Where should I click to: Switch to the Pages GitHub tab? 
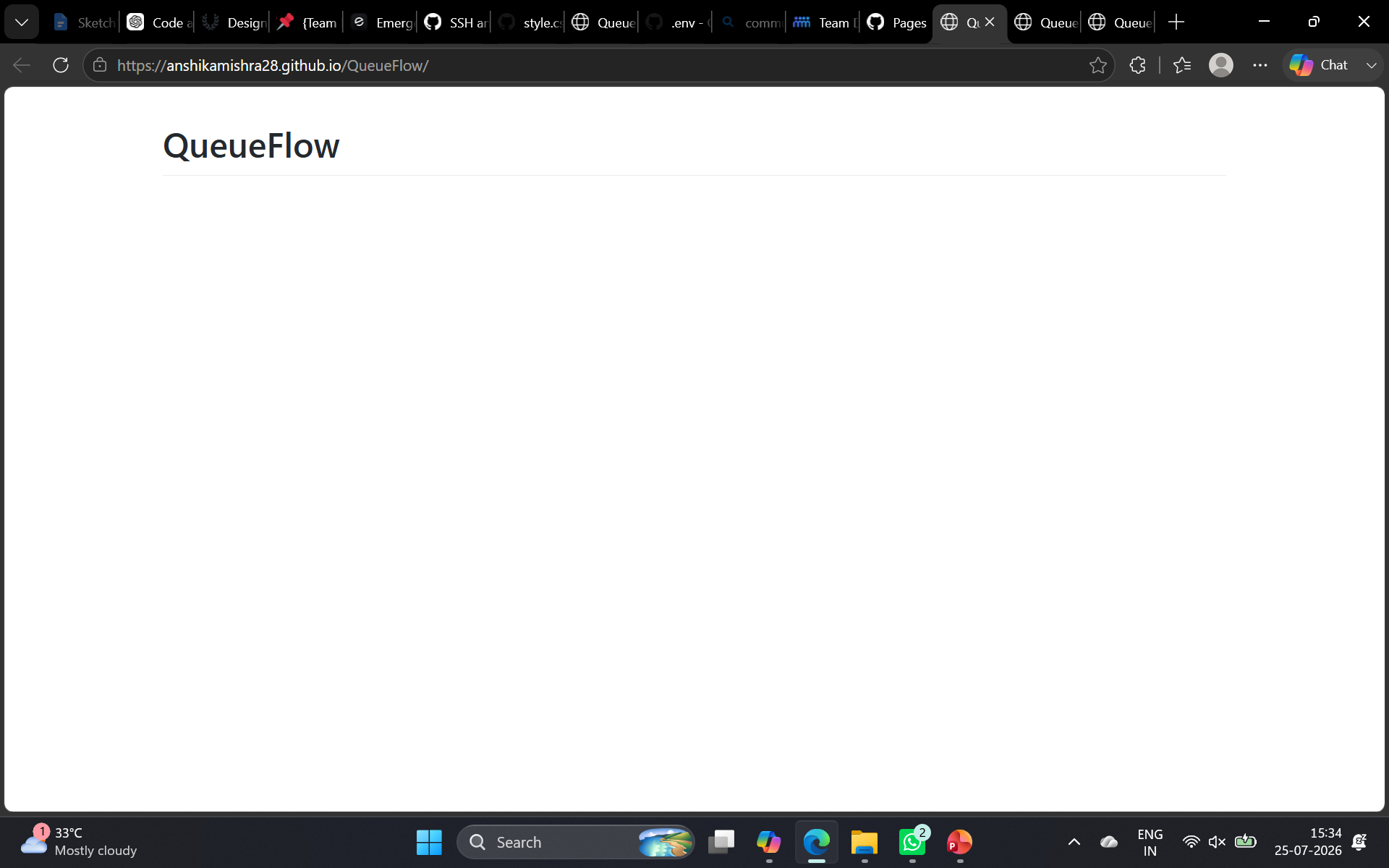click(x=897, y=22)
